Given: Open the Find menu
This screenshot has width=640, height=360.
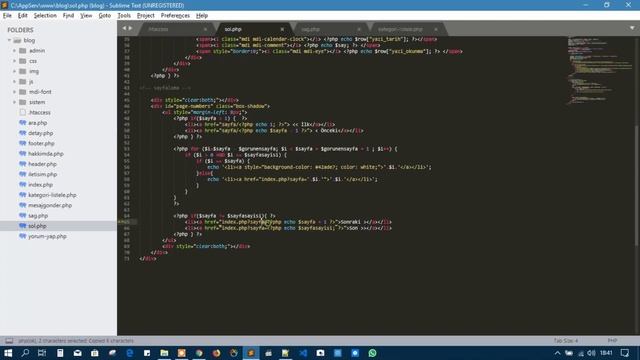Looking at the screenshot, I should 68,16.
